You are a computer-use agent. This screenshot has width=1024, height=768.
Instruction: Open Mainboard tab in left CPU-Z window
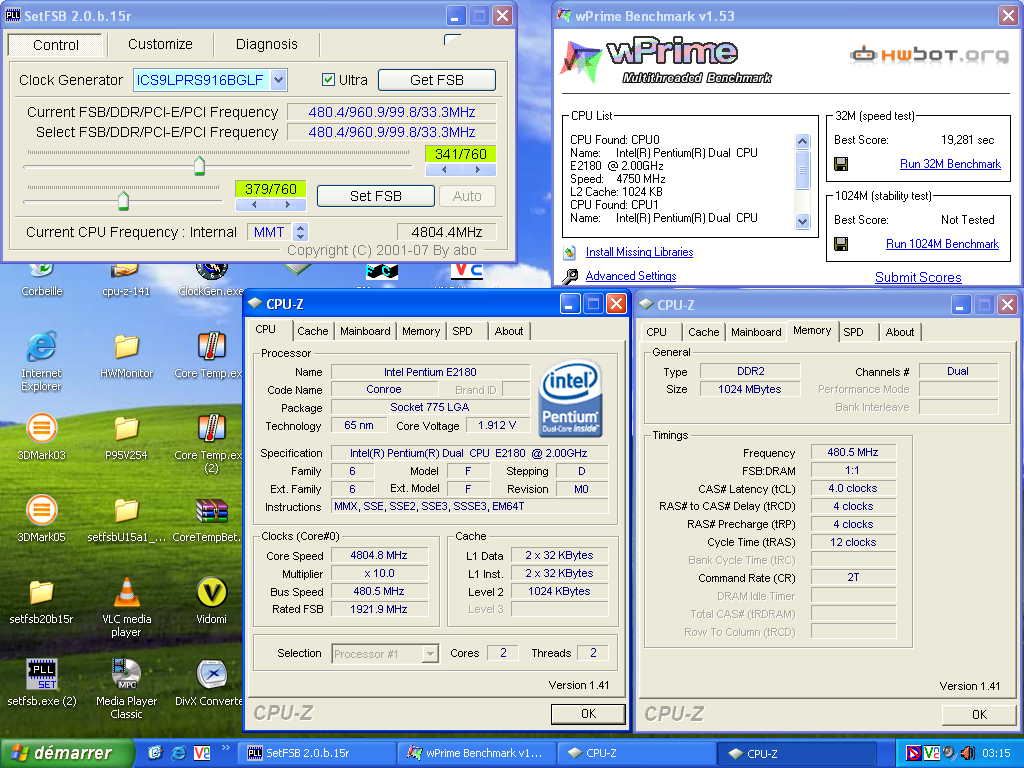coord(365,331)
